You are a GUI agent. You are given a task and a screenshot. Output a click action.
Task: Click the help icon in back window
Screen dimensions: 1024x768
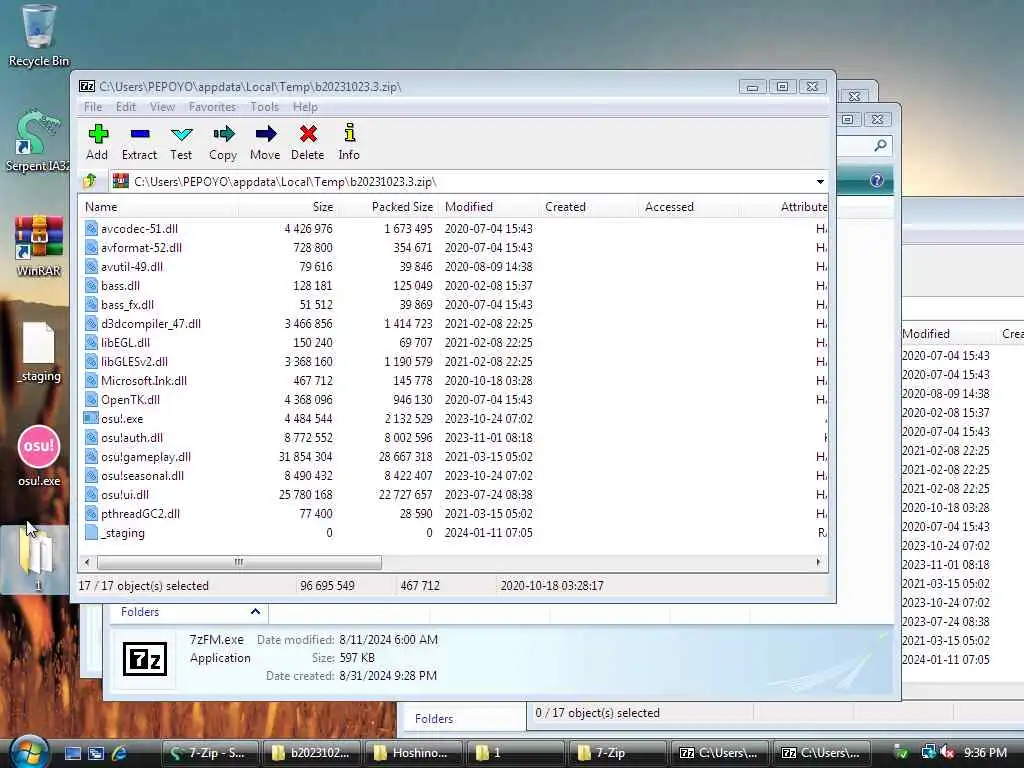tap(876, 180)
